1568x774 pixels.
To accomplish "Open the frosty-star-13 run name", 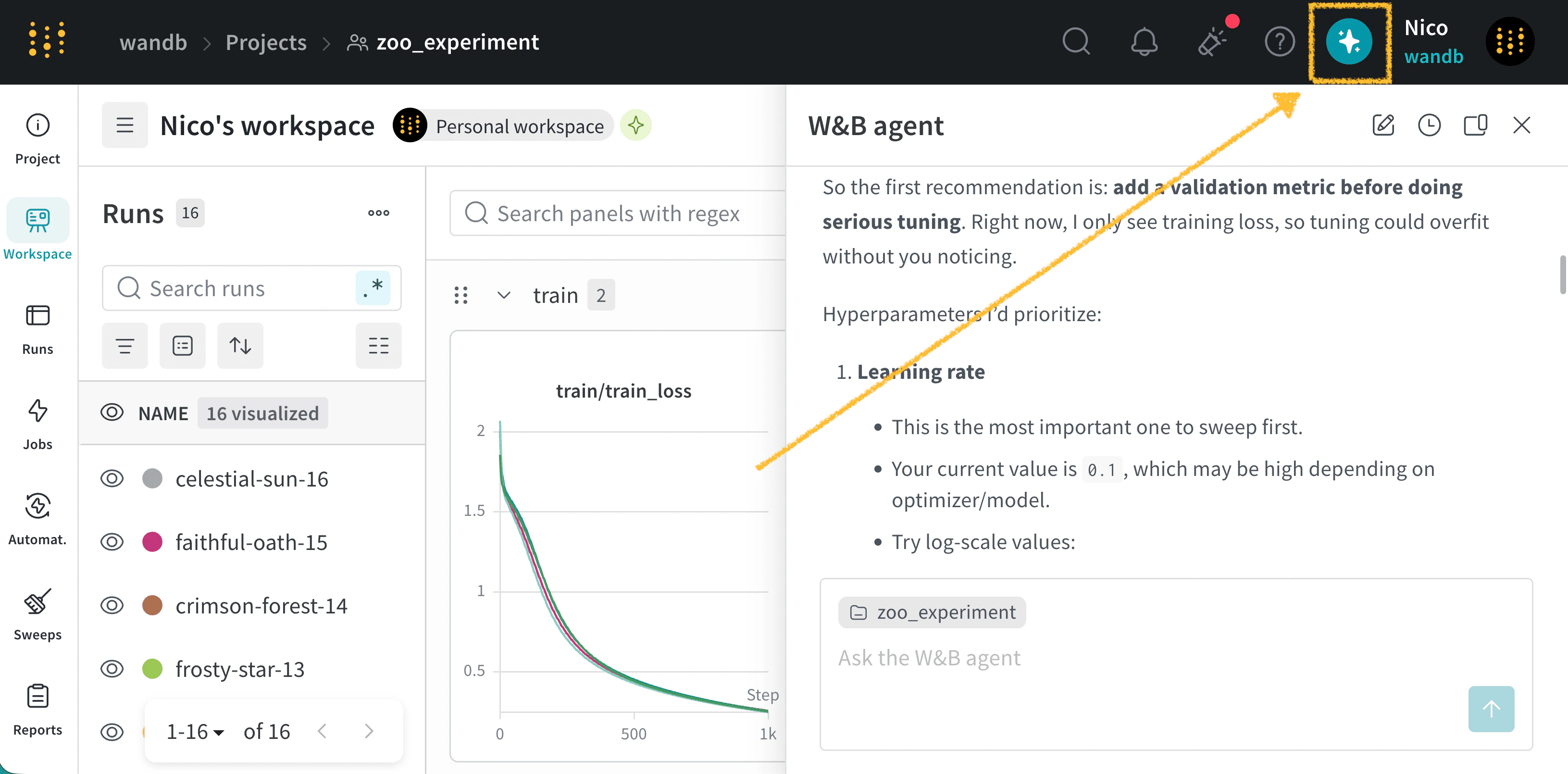I will (240, 669).
